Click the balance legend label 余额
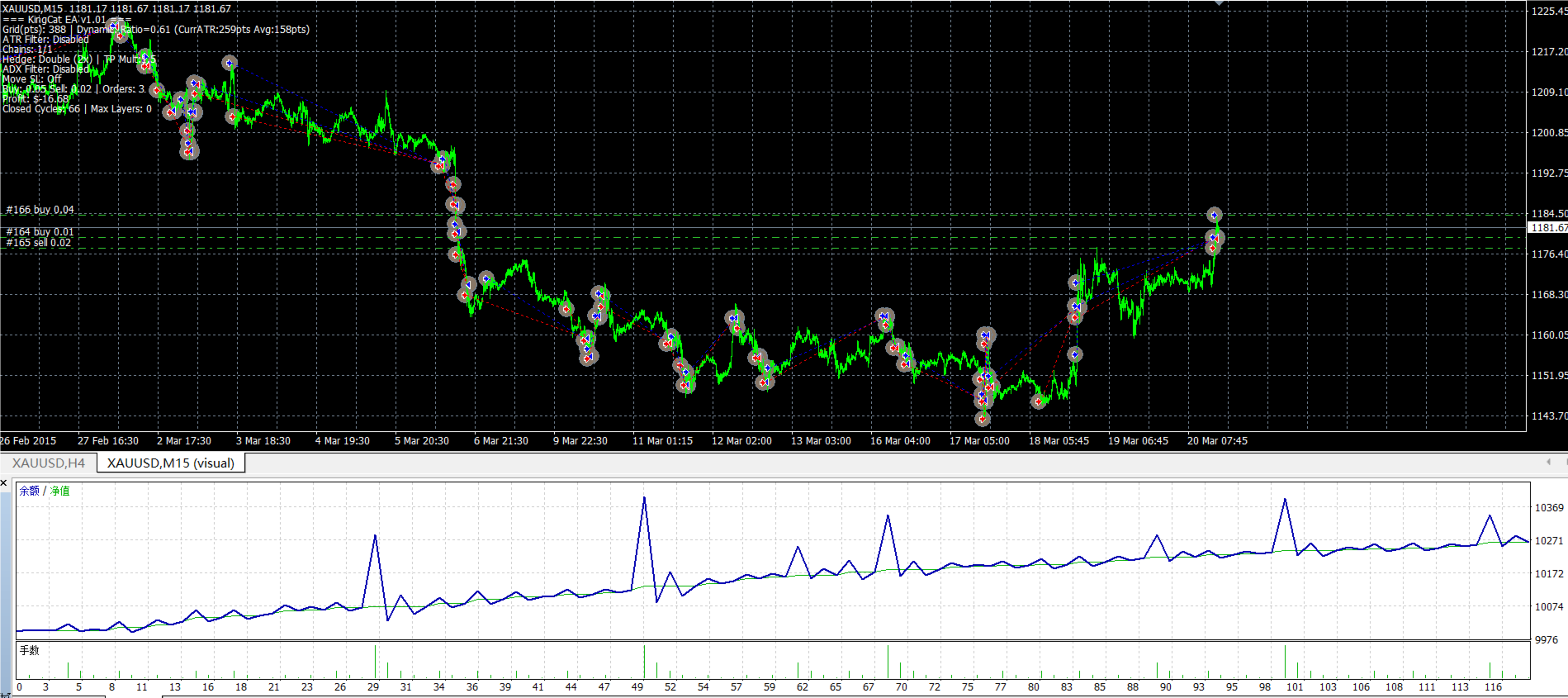The width and height of the screenshot is (1568, 698). (29, 491)
